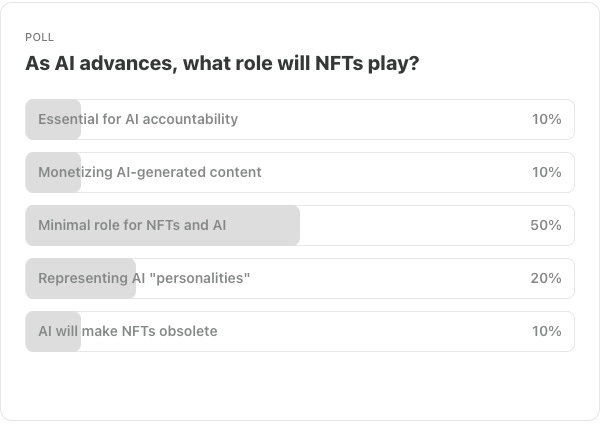Select Monetizing AI-generated content option
Image resolution: width=603 pixels, height=427 pixels.
click(x=300, y=173)
